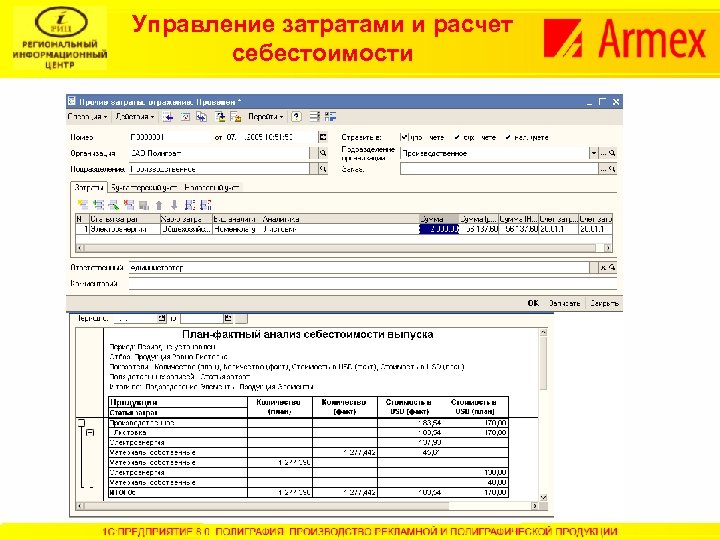The image size is (720, 540).
Task: Click into the Заказ input field
Action: click(499, 169)
